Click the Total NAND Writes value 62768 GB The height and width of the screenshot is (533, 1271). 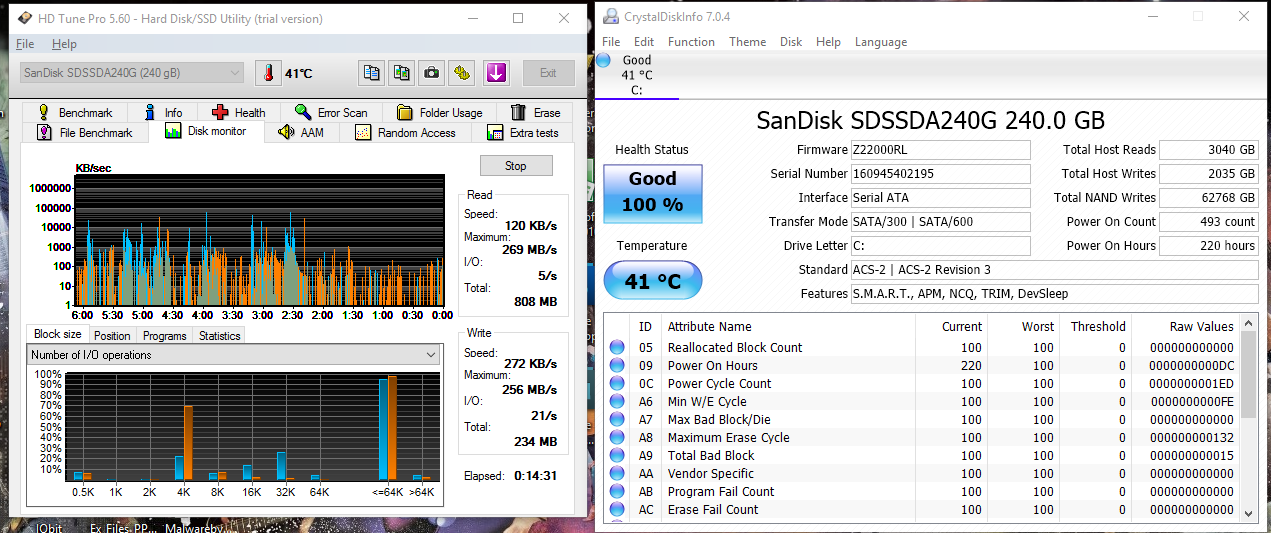(x=1209, y=198)
